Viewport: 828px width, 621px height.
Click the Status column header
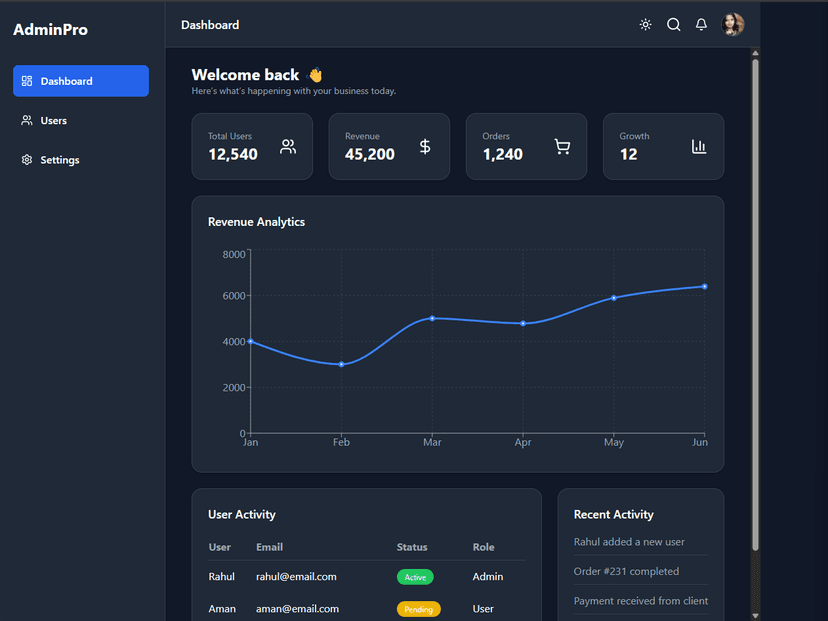coord(412,547)
